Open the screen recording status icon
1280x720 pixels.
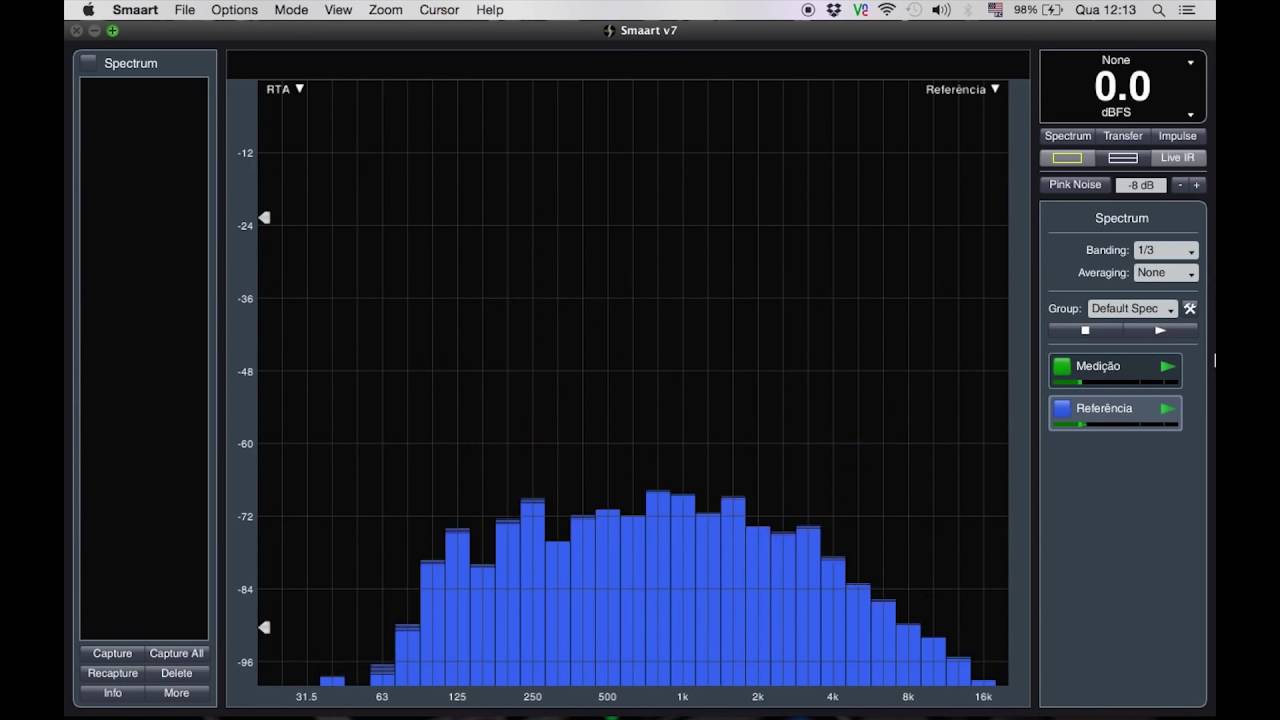point(809,10)
